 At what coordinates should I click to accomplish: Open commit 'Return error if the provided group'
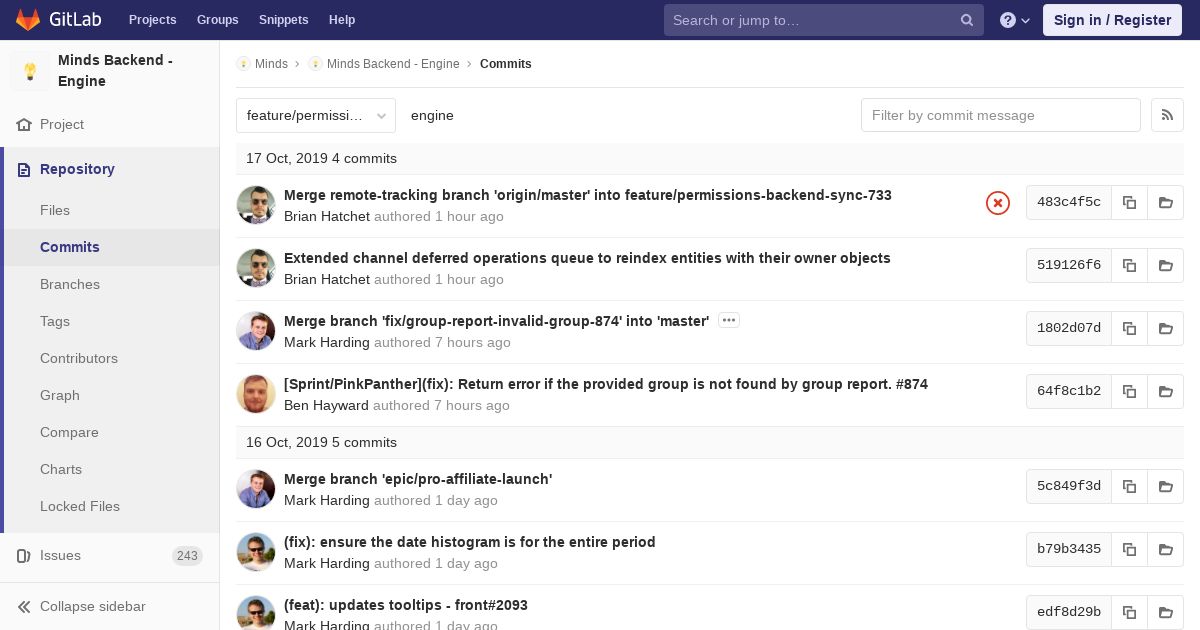click(x=606, y=384)
